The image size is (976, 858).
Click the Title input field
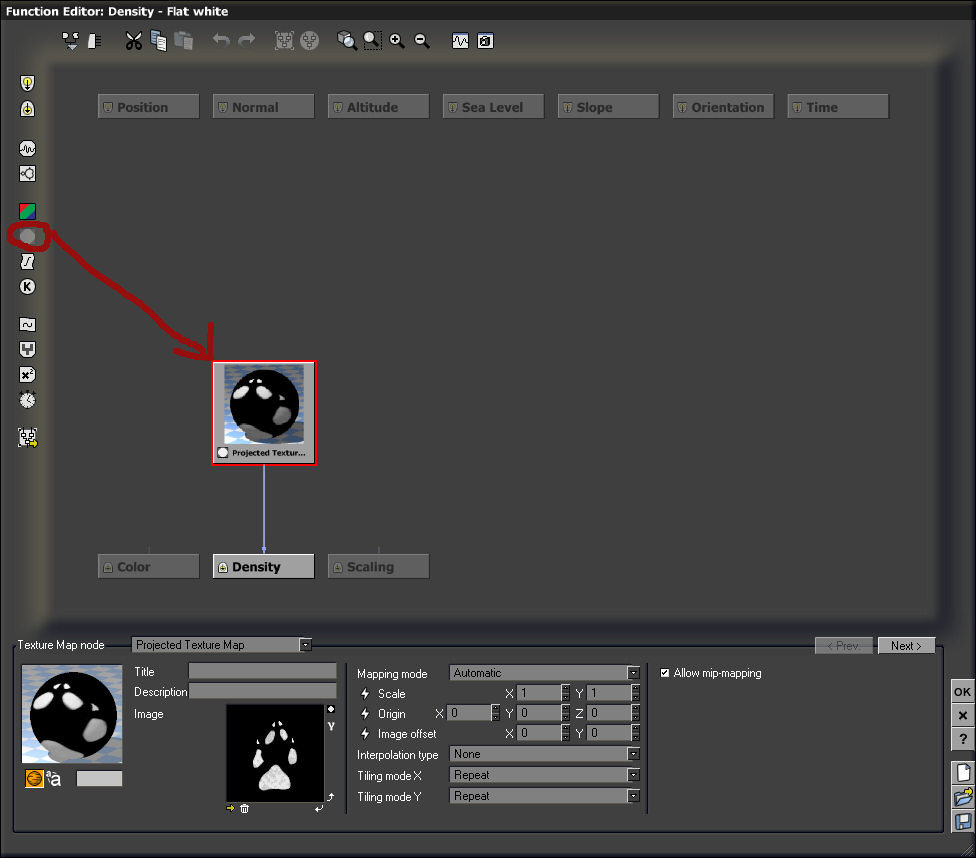pyautogui.click(x=263, y=671)
